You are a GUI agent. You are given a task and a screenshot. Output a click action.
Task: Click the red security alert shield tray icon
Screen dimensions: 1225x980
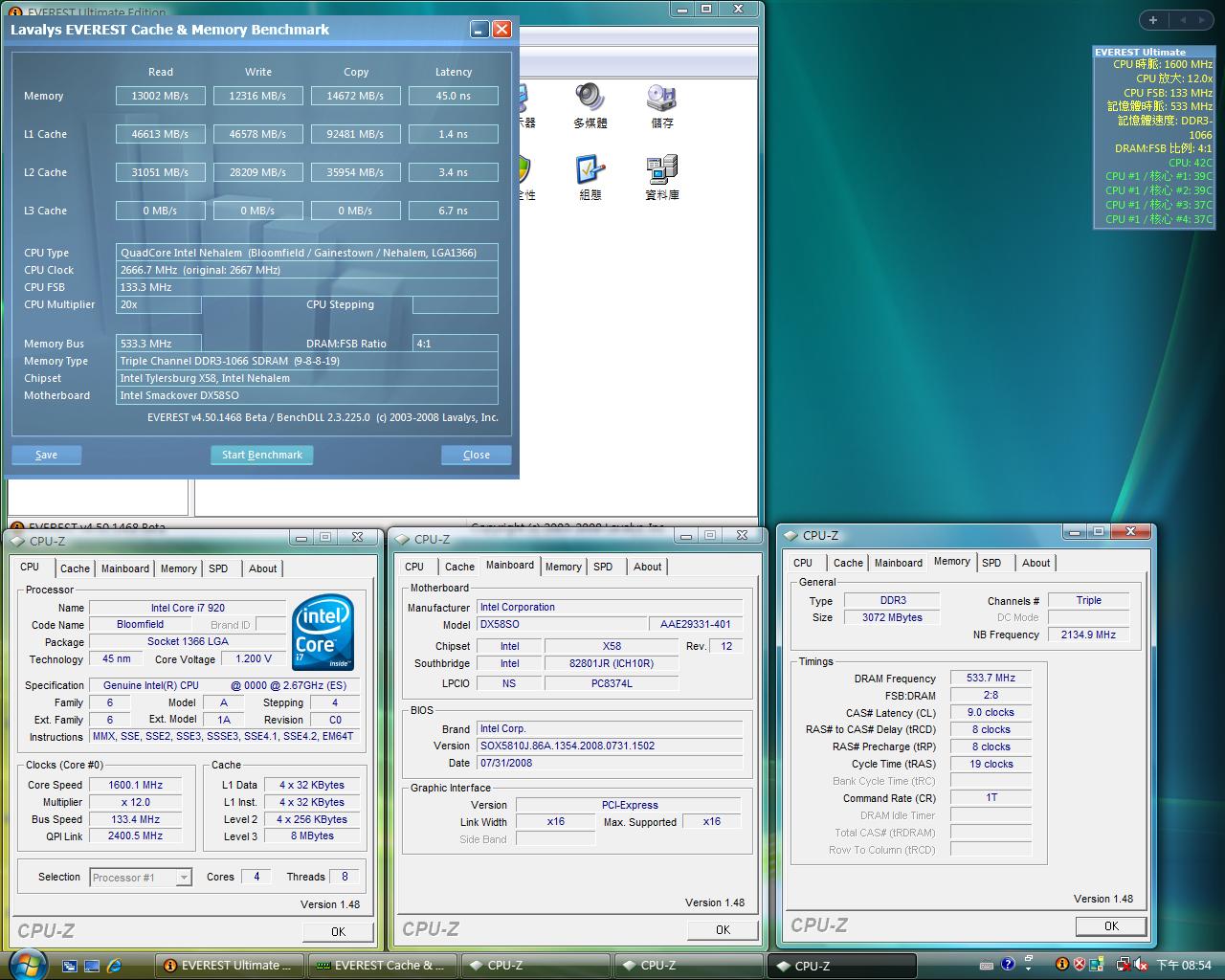click(1080, 965)
